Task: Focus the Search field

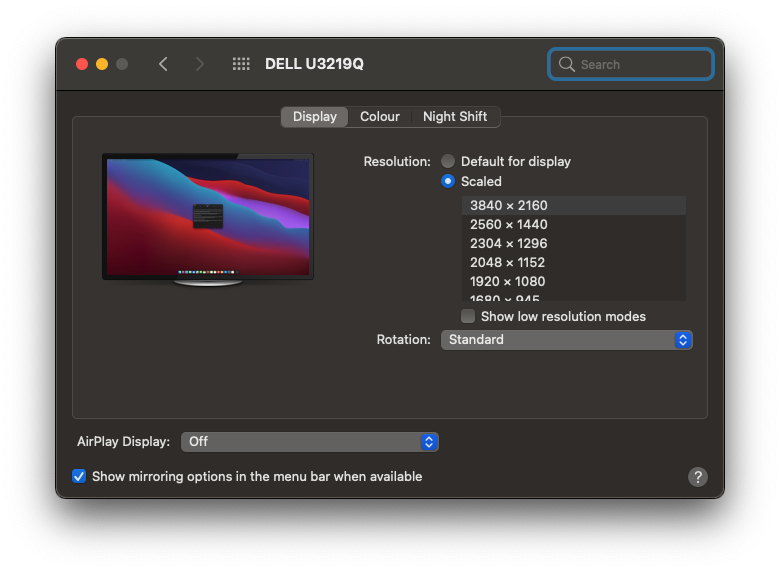Action: [631, 64]
